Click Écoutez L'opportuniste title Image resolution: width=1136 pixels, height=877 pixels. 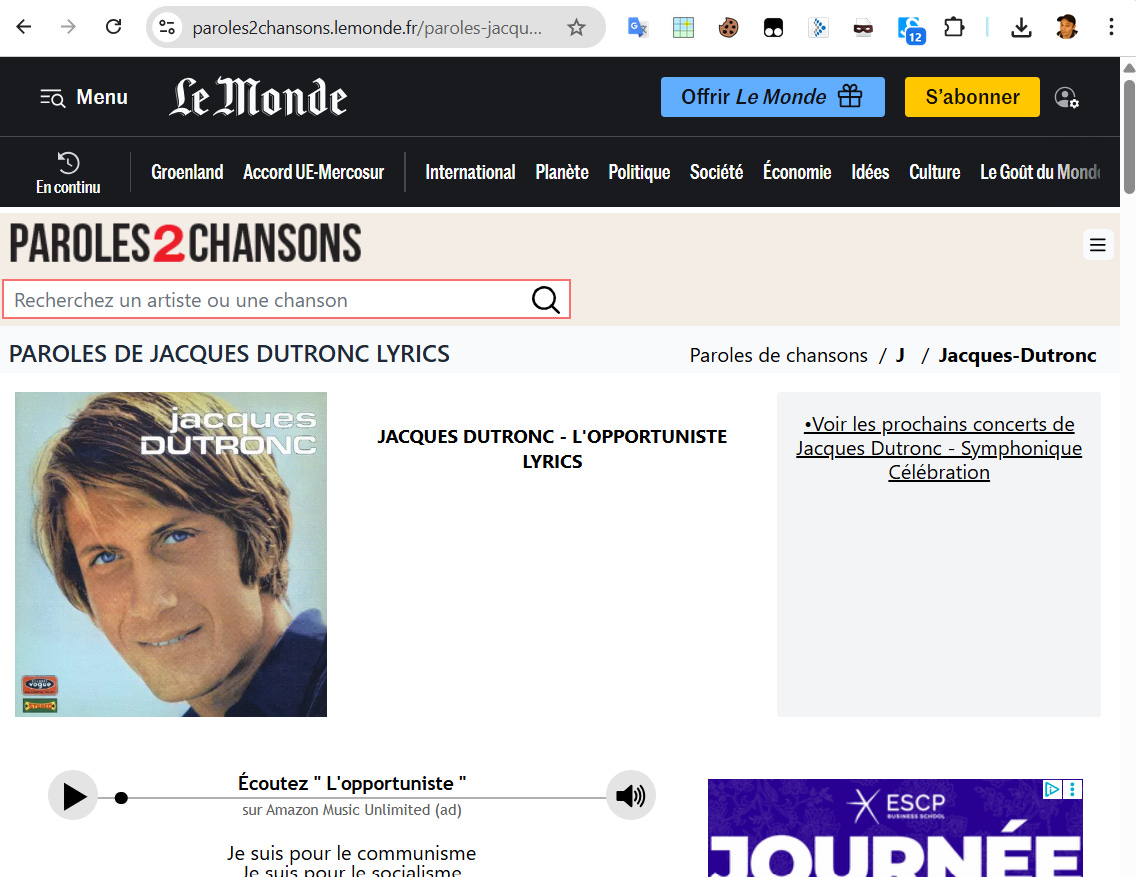pos(352,784)
